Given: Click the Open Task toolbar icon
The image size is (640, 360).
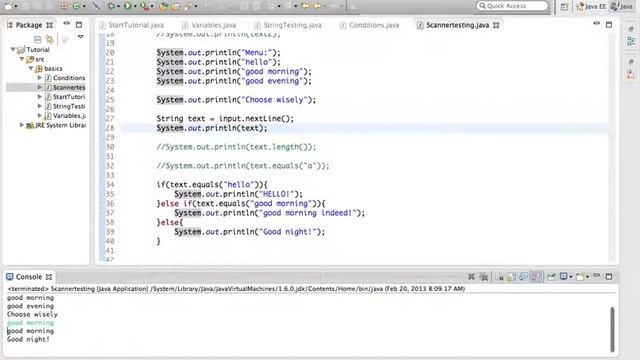Looking at the screenshot, I should click(176, 6).
